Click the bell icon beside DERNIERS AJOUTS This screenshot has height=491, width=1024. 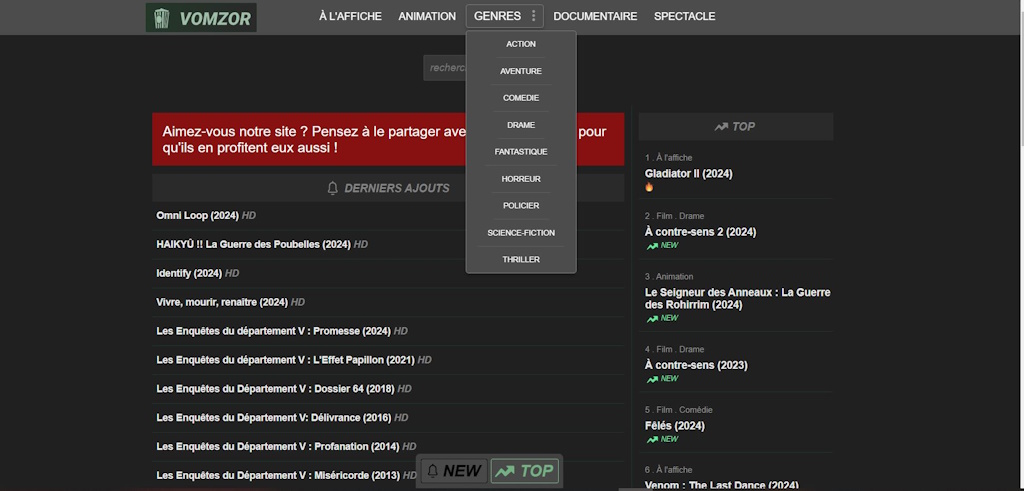tap(332, 188)
